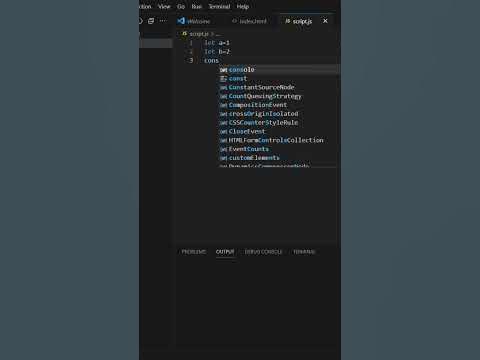Screen dimensions: 480x360
Task: Click the refresh explorer icon
Action: [141, 21]
